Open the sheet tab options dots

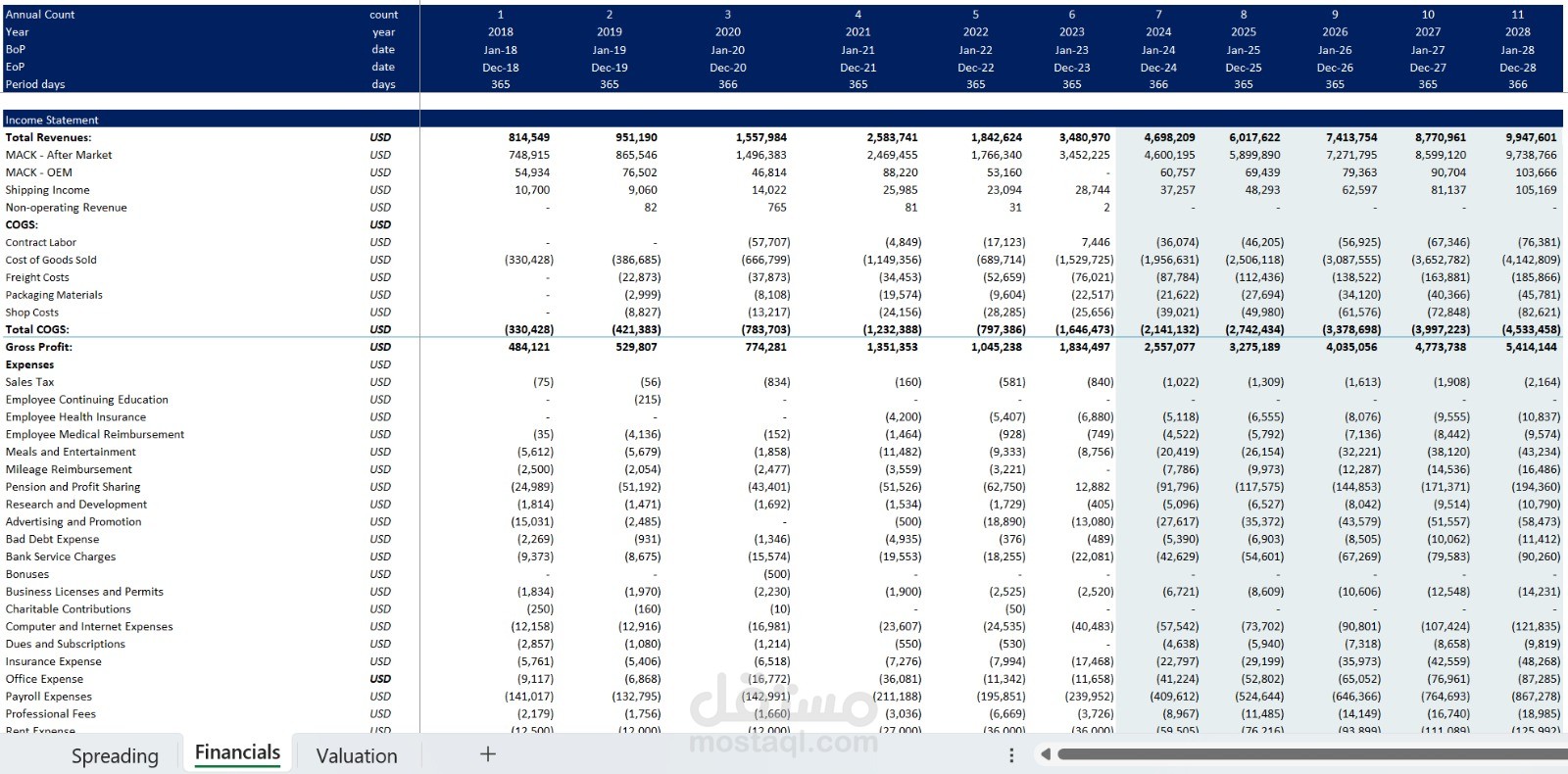[1011, 754]
